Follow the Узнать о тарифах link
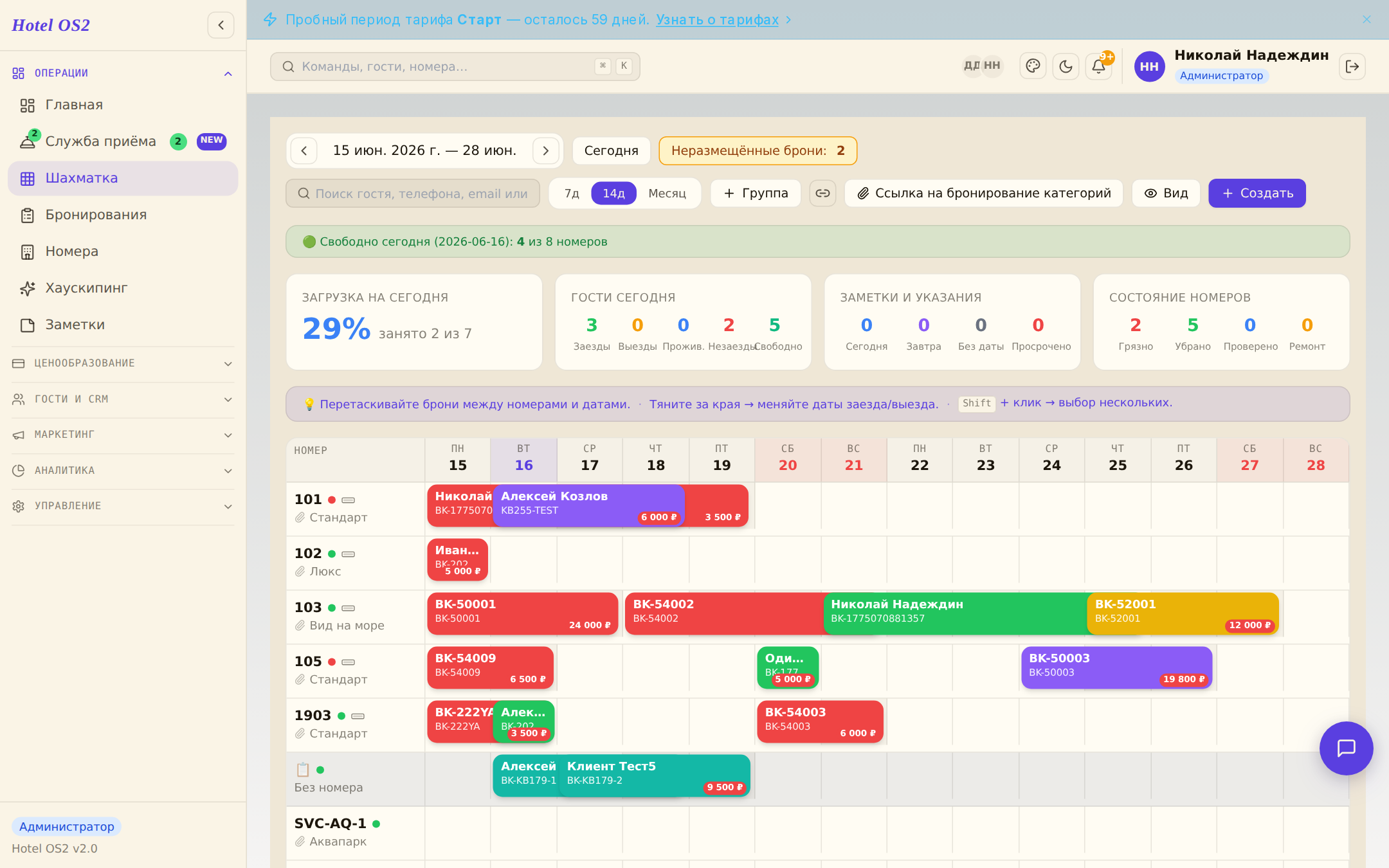Screen dimensions: 1389x868 717,19
